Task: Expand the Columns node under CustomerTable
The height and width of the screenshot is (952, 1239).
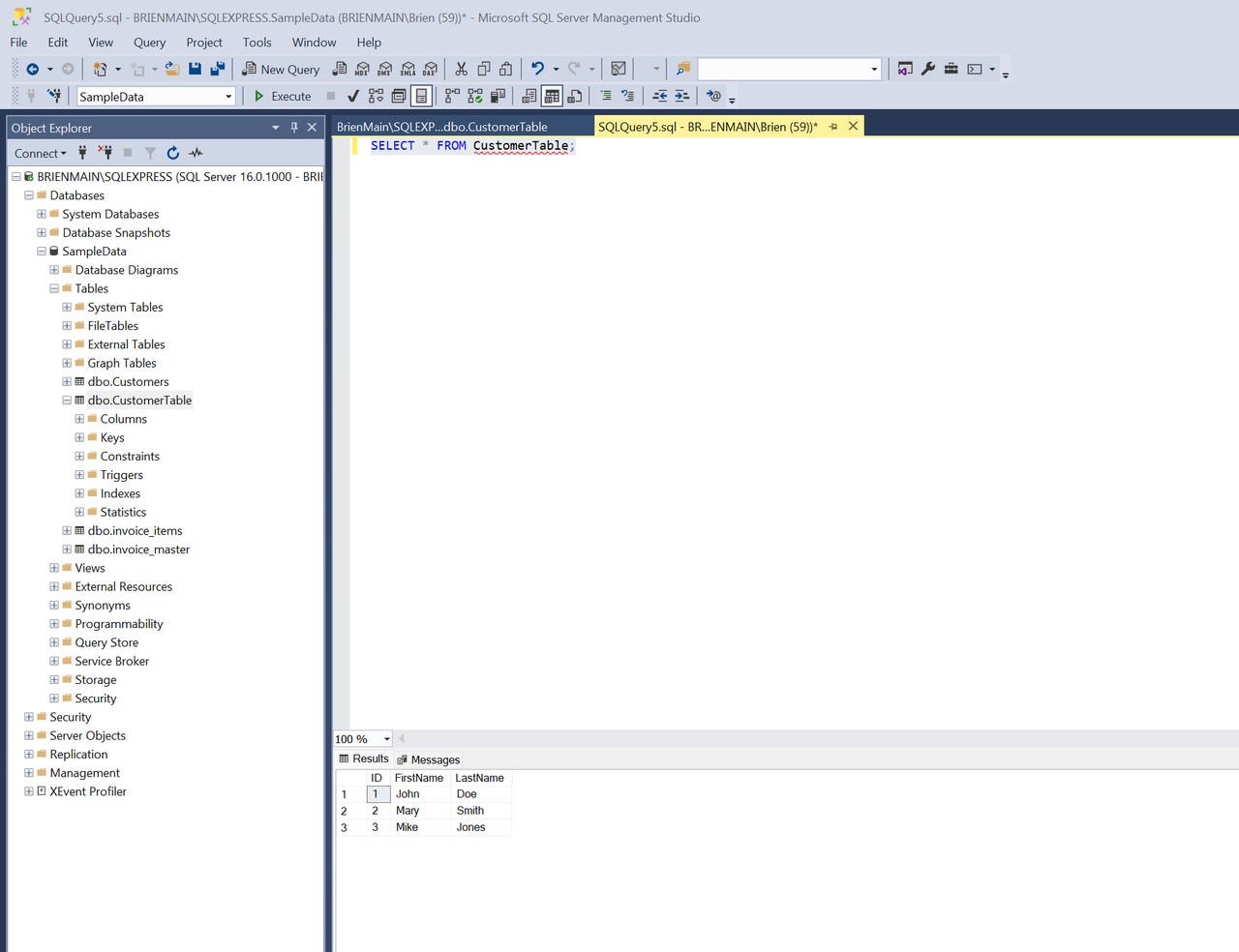Action: pyautogui.click(x=78, y=419)
